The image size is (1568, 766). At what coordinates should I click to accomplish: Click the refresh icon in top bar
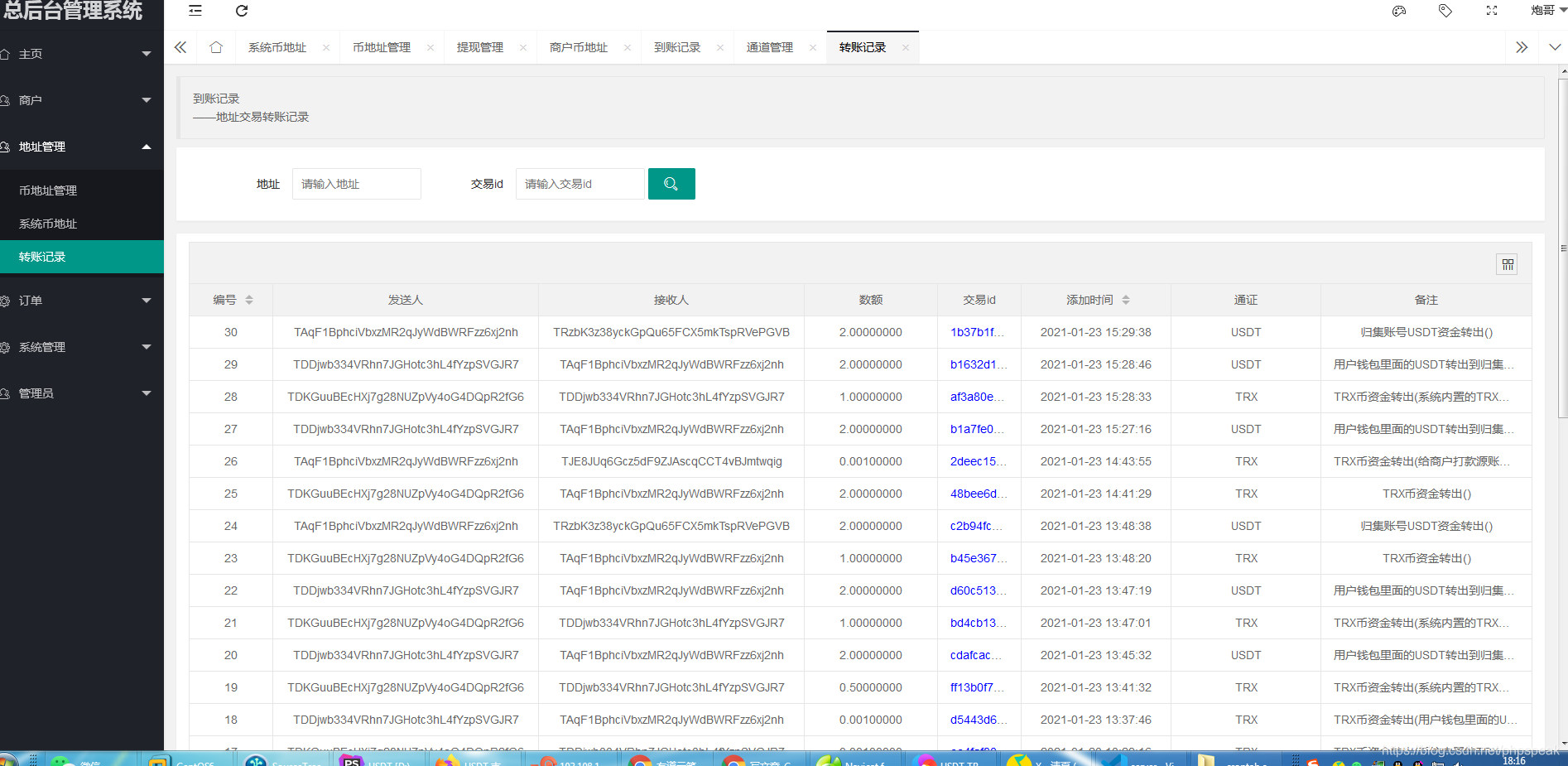242,11
